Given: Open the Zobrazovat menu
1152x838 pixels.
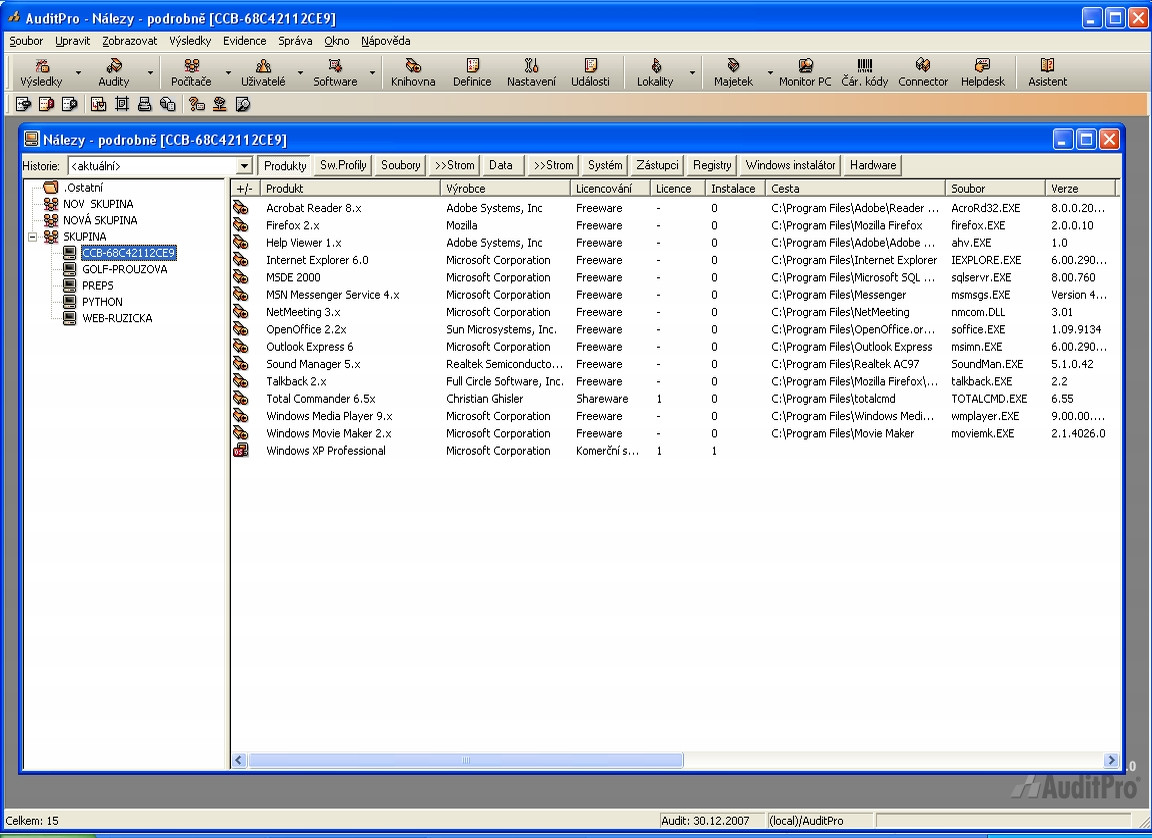Looking at the screenshot, I should tap(129, 41).
